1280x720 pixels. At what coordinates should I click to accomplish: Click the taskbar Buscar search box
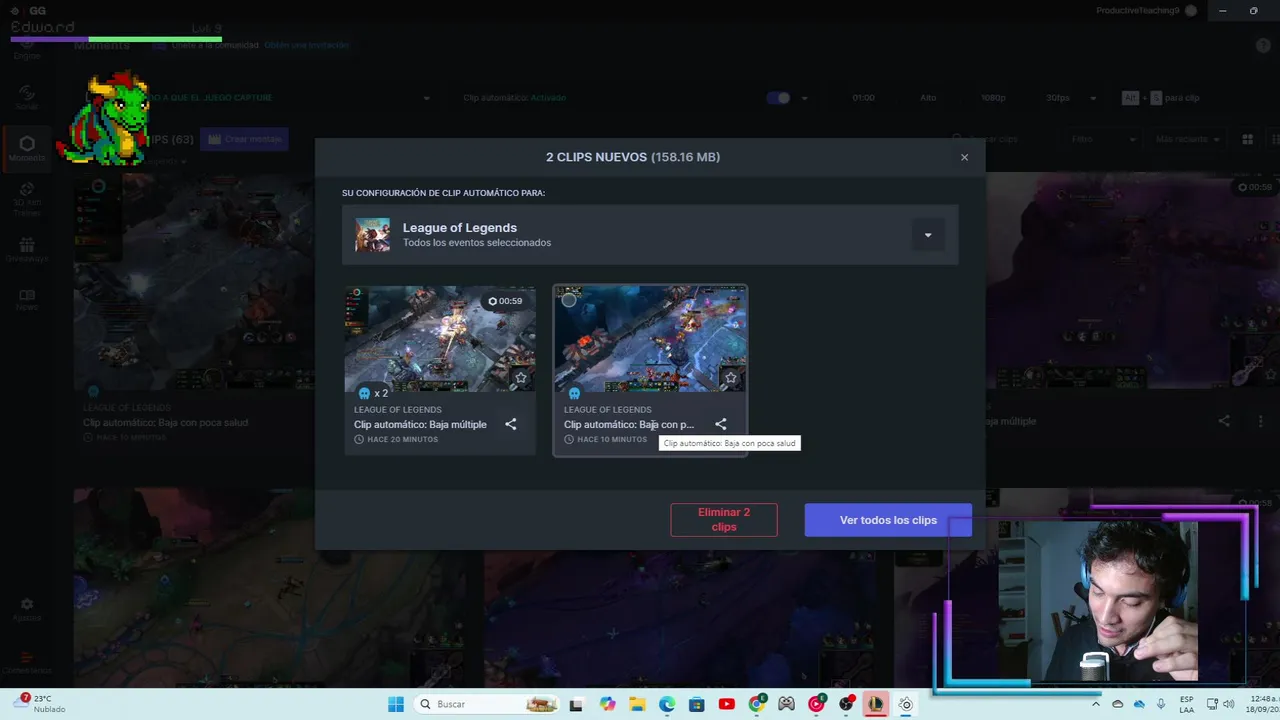[x=488, y=704]
